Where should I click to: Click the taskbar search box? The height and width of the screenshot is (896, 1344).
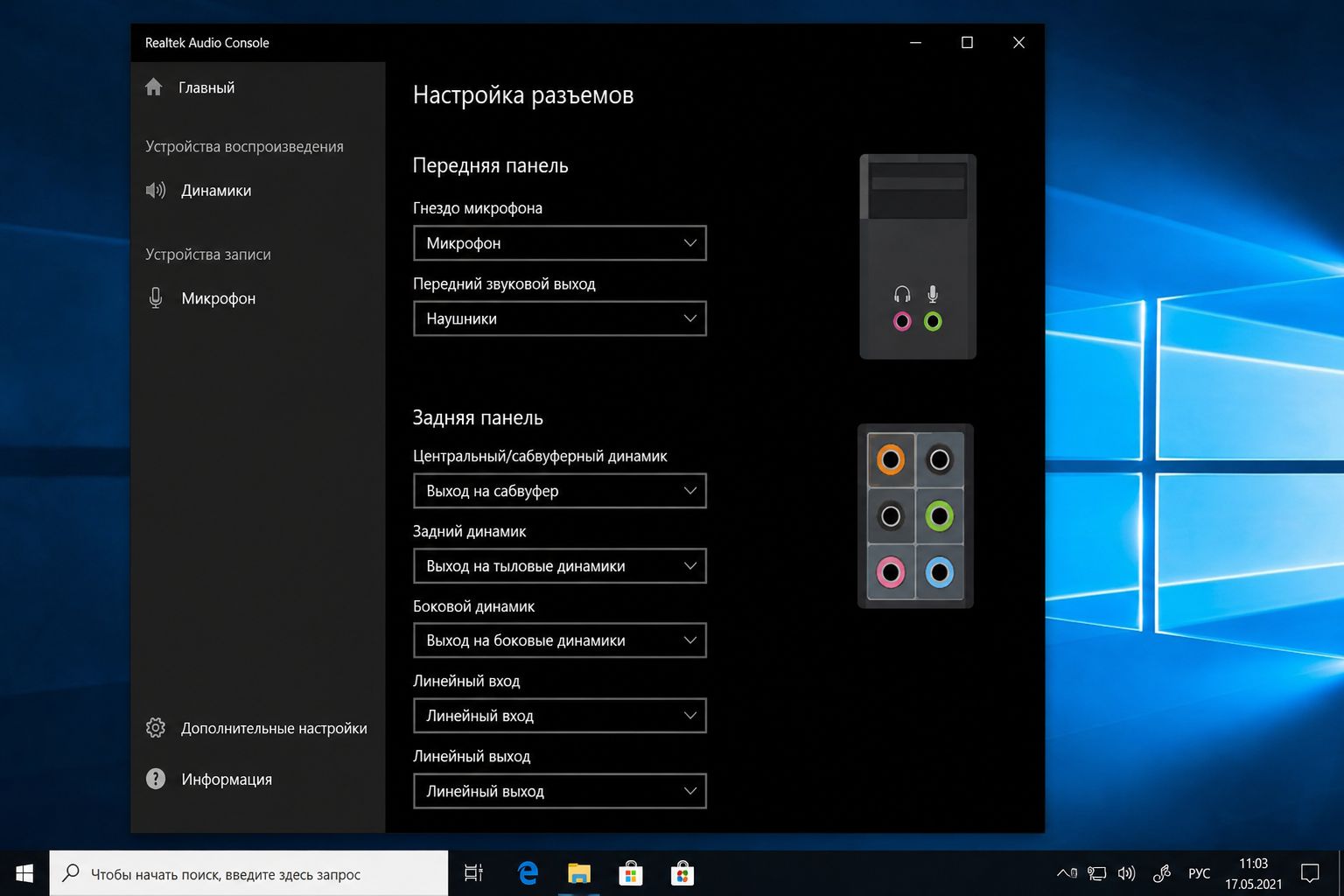pyautogui.click(x=248, y=873)
